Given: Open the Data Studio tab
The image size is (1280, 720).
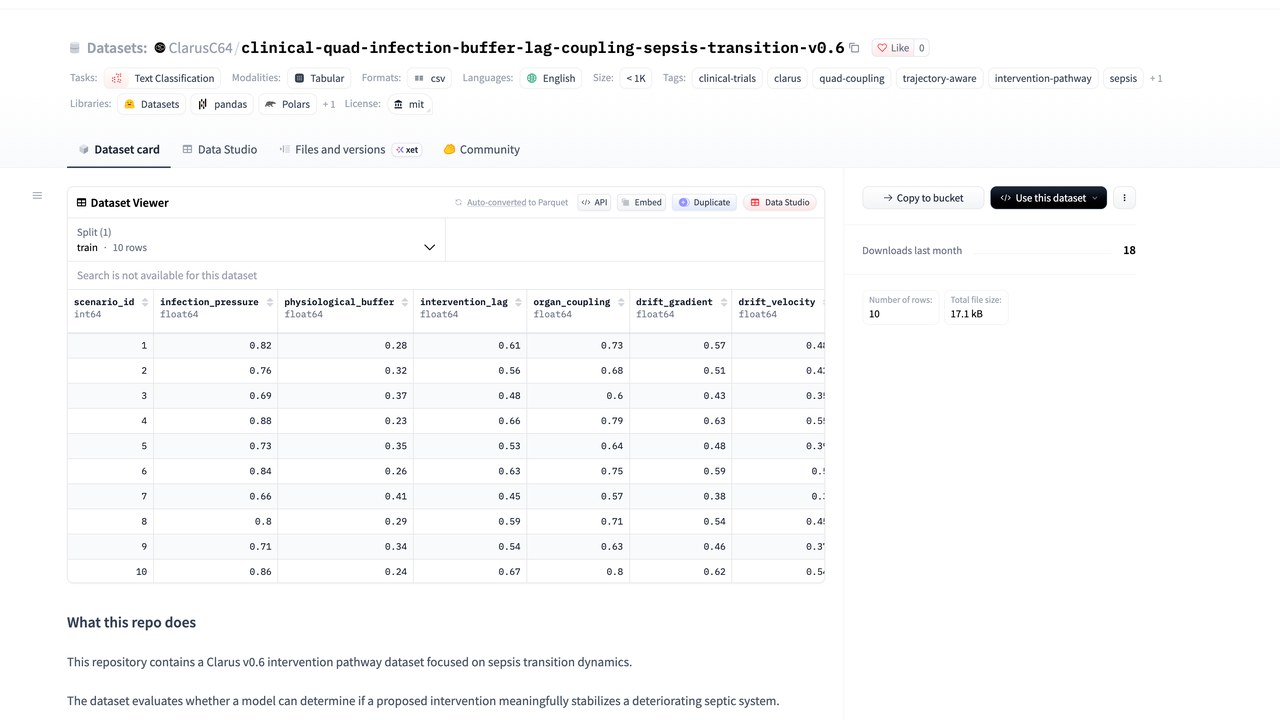Looking at the screenshot, I should pyautogui.click(x=219, y=150).
